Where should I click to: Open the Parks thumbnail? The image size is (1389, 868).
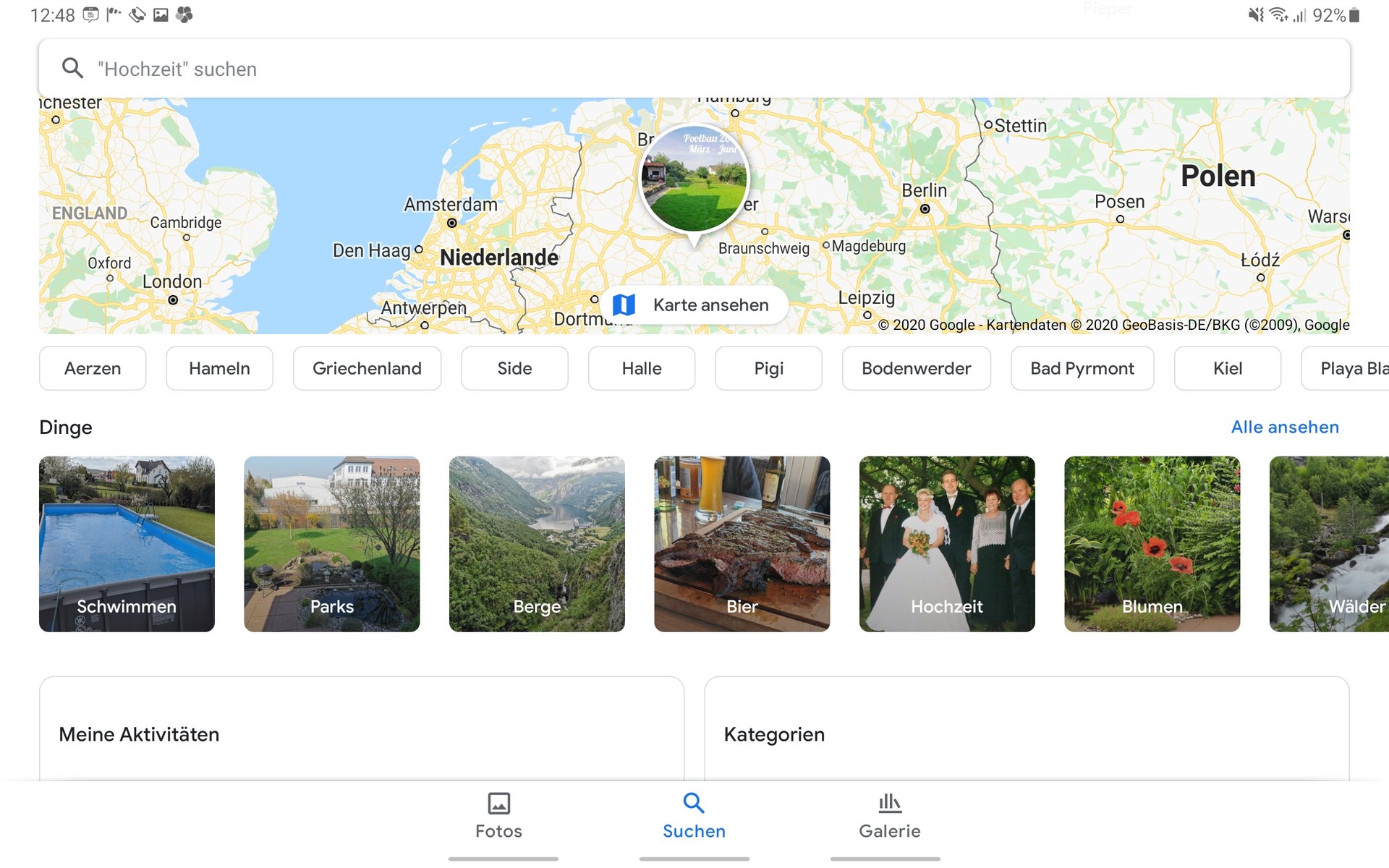332,544
